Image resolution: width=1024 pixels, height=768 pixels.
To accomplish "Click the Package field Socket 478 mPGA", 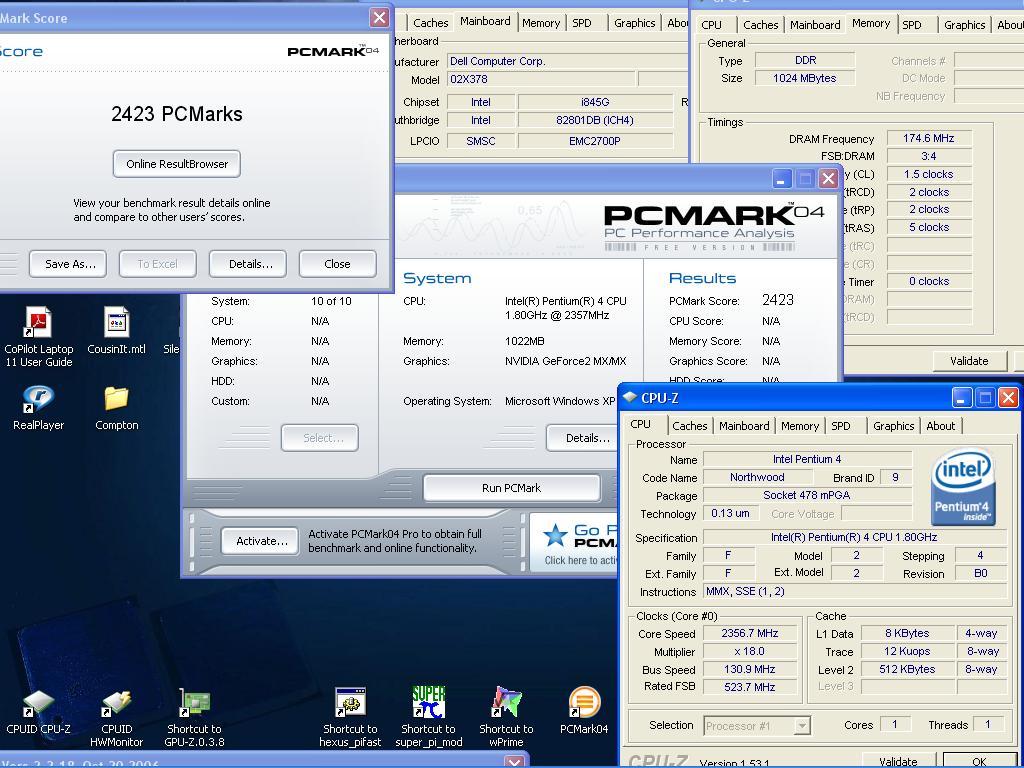I will 807,495.
